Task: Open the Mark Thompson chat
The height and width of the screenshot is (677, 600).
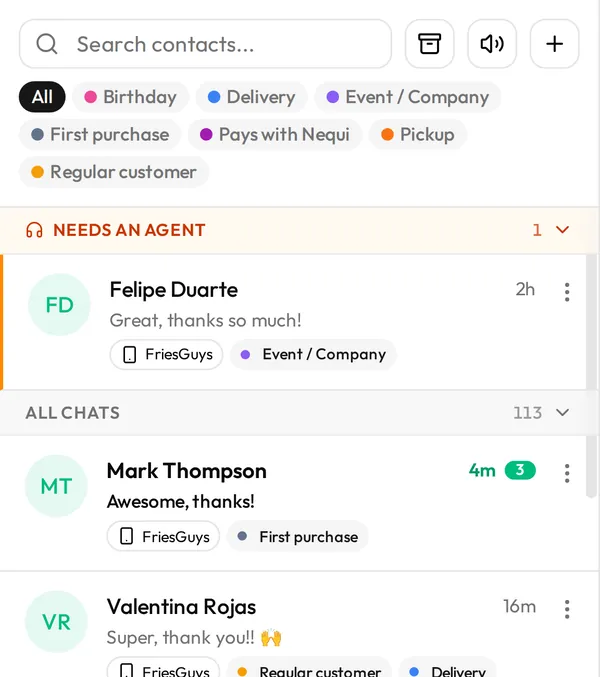Action: (294, 503)
